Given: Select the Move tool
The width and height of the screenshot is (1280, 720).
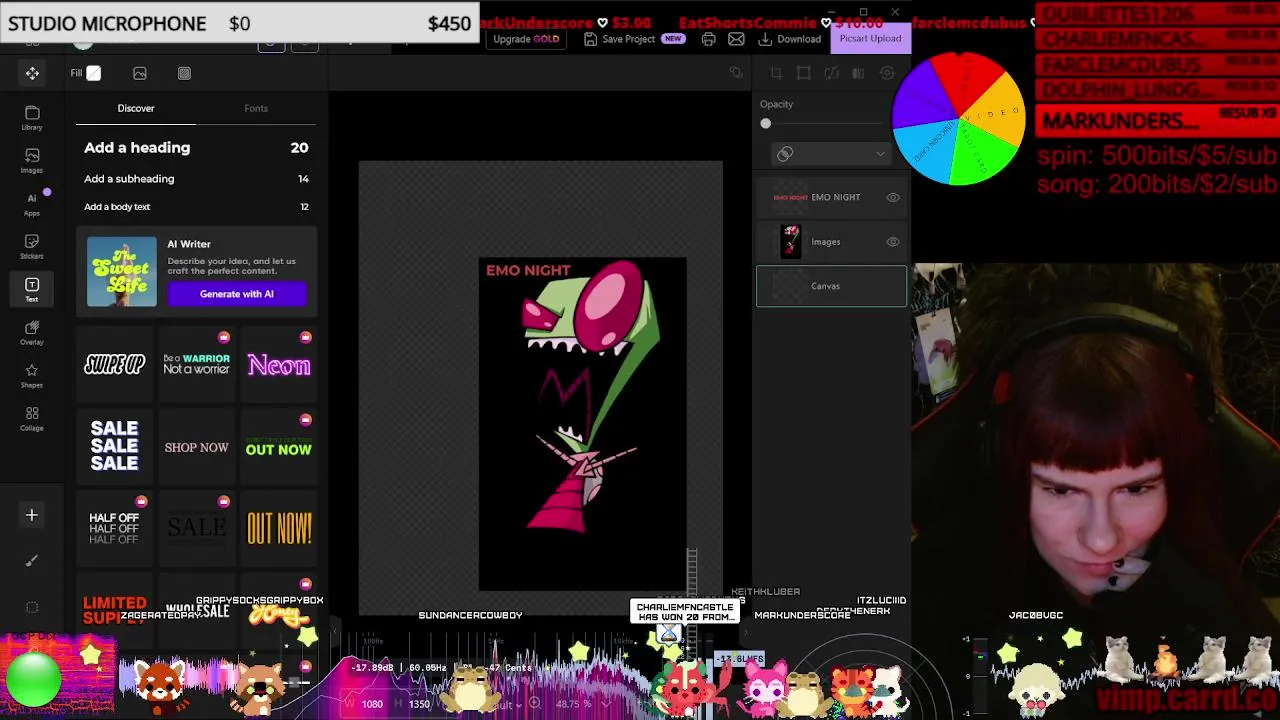Looking at the screenshot, I should pyautogui.click(x=32, y=73).
